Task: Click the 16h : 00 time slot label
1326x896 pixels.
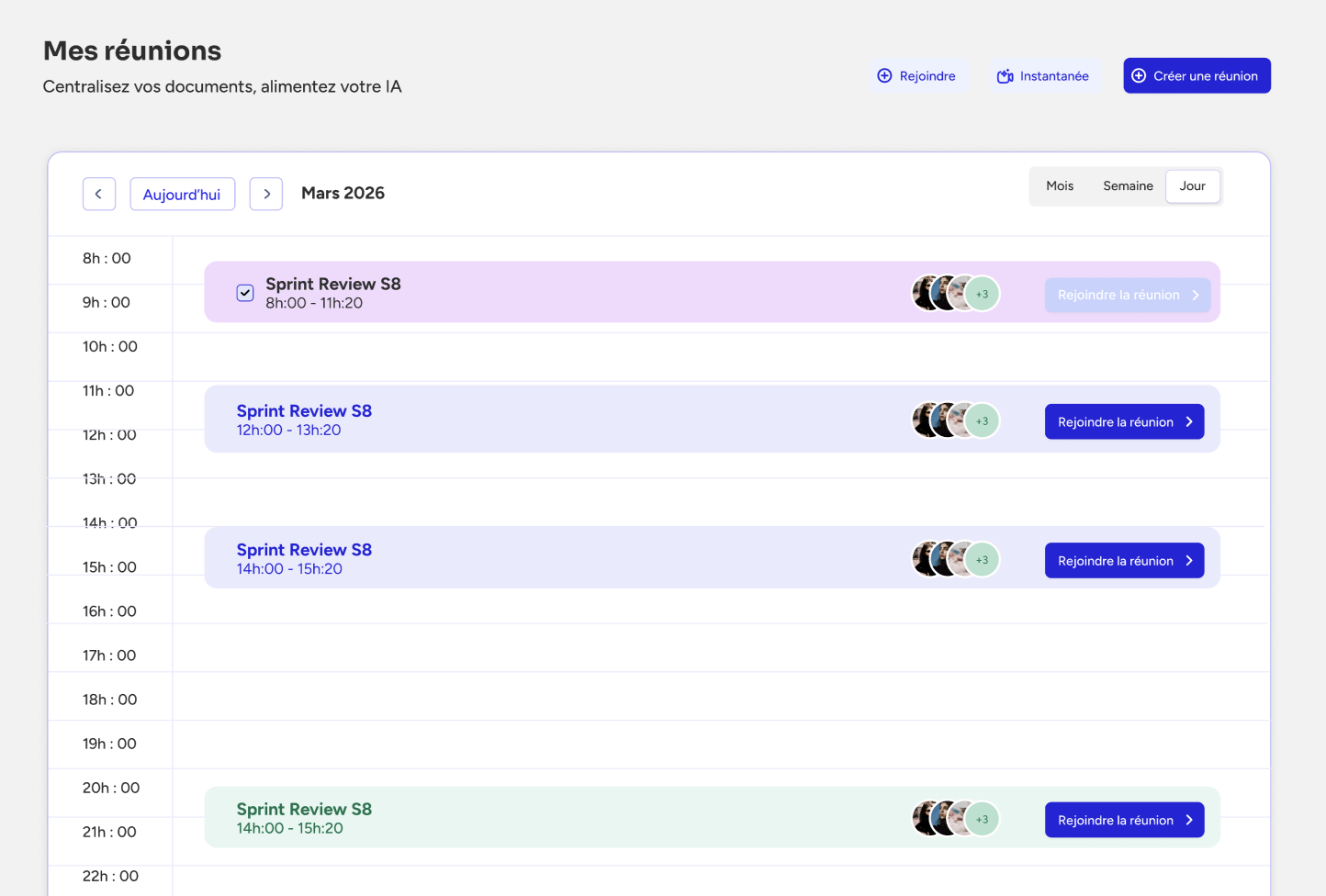Action: coord(109,610)
